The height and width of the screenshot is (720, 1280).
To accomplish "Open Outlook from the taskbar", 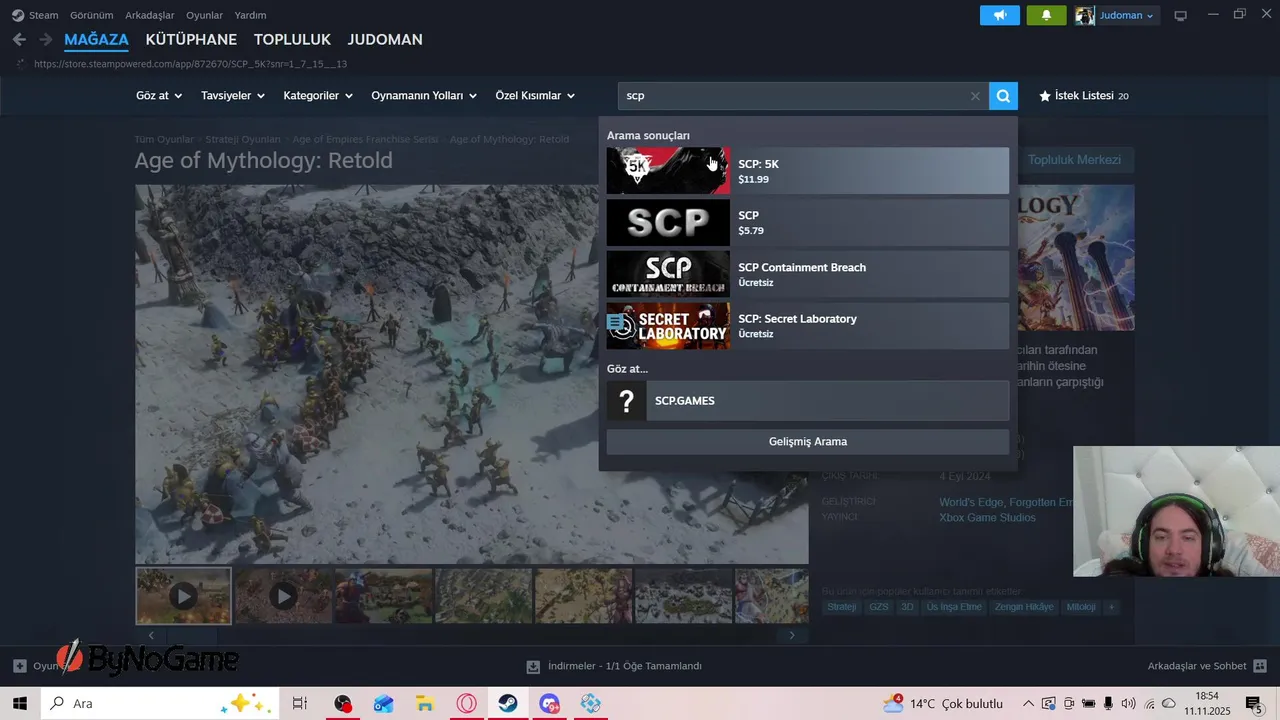I will (384, 703).
